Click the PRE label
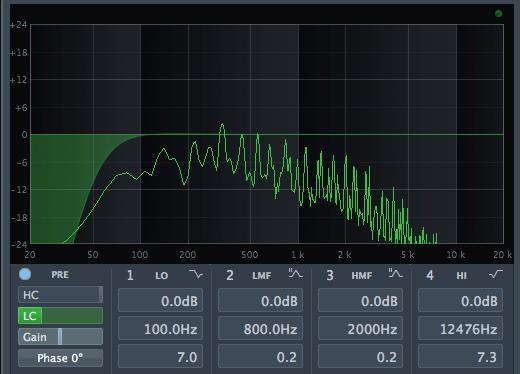The width and height of the screenshot is (520, 374). (x=60, y=275)
